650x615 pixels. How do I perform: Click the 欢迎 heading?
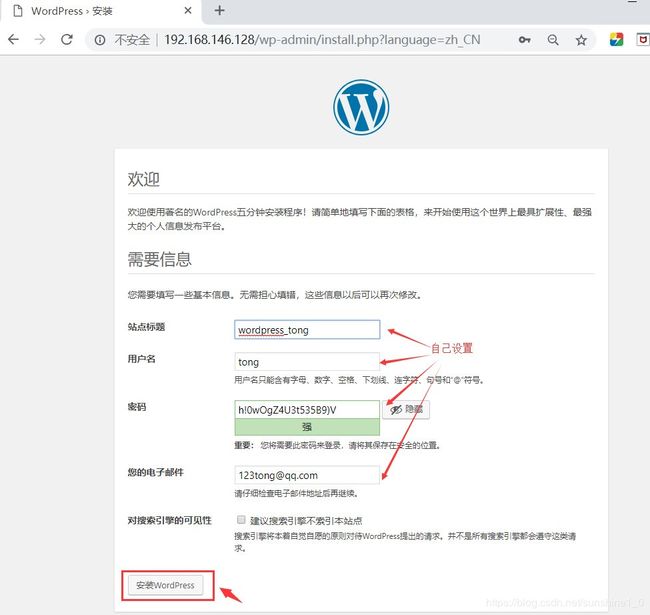143,179
